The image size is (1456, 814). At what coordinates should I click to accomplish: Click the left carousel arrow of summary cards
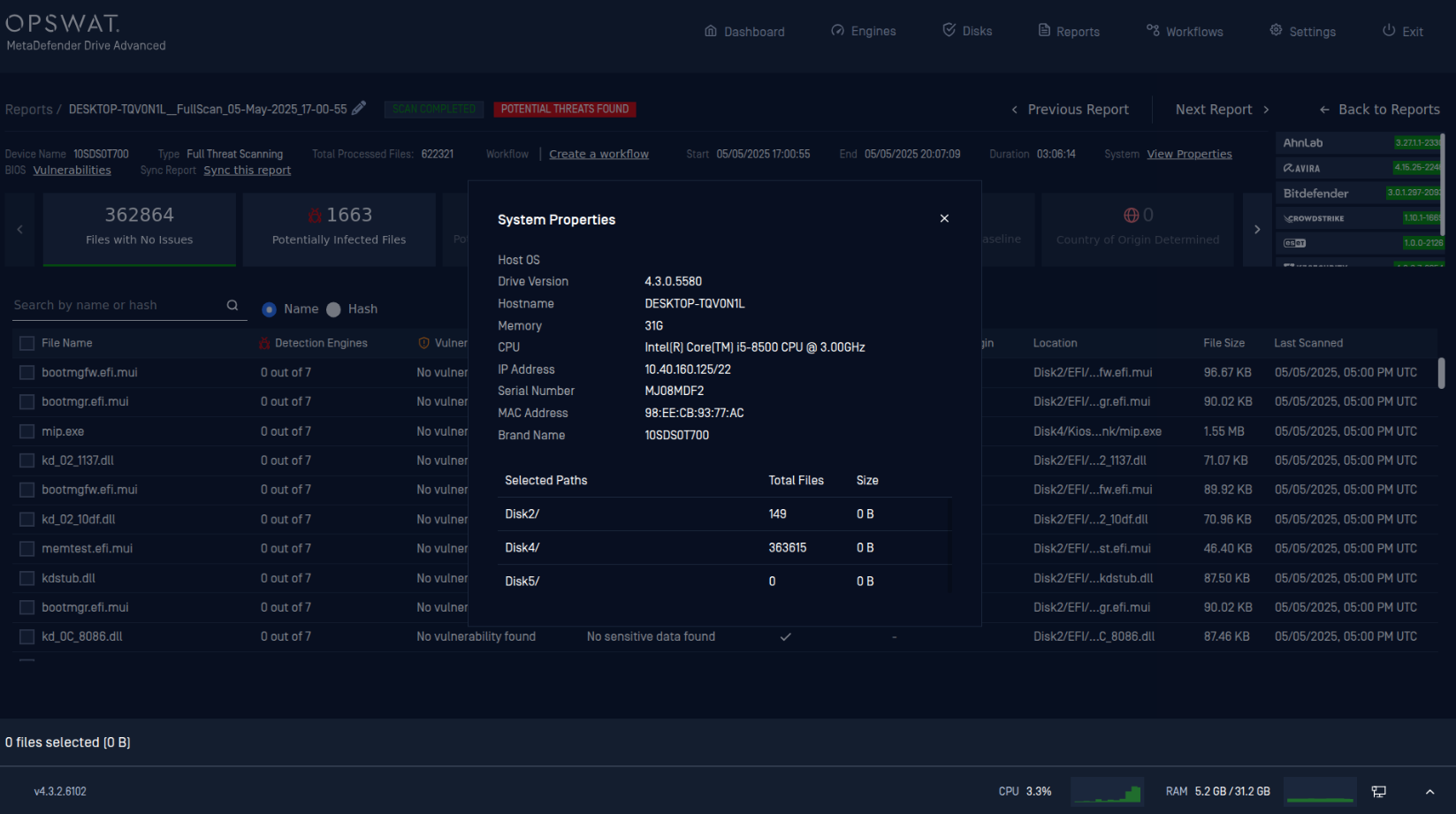19,230
